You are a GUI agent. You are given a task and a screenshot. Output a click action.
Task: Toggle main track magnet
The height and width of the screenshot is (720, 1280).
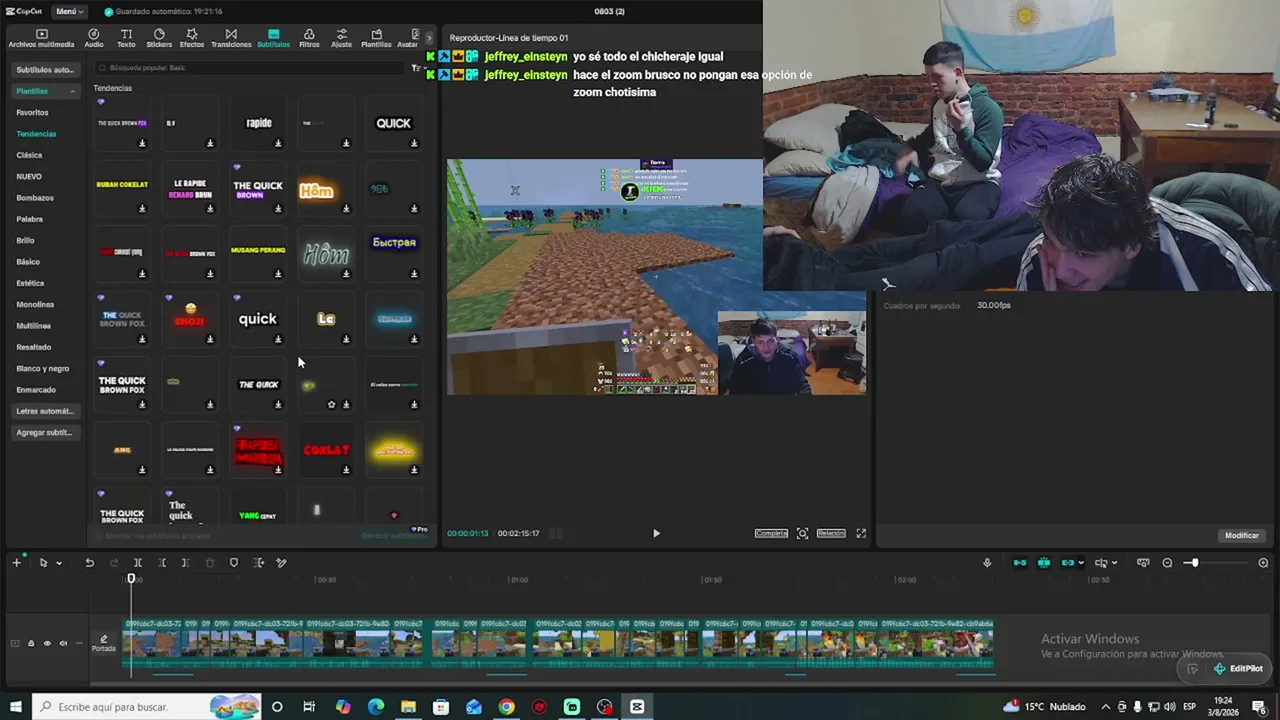pos(1020,563)
